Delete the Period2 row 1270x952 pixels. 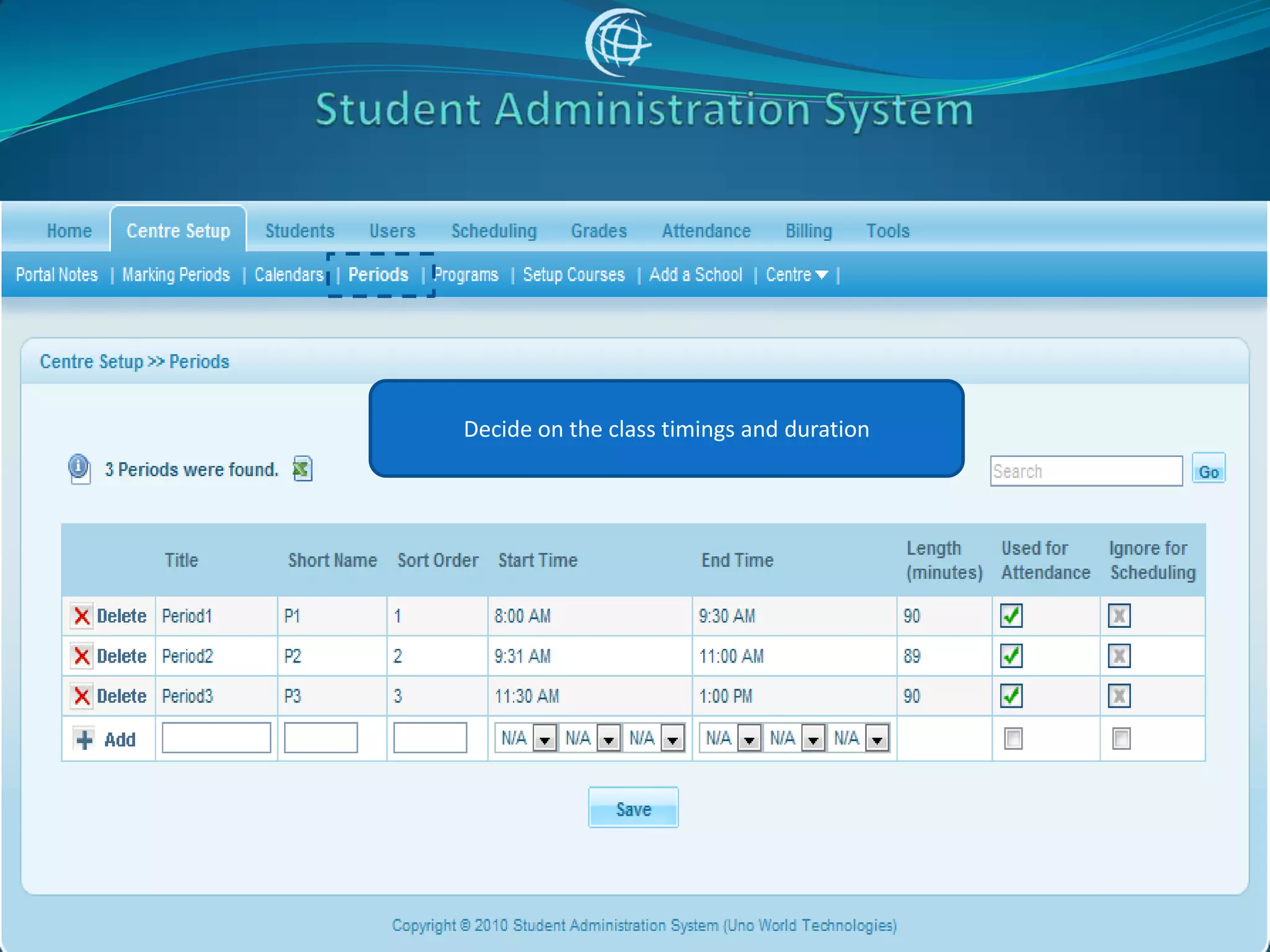pos(122,656)
